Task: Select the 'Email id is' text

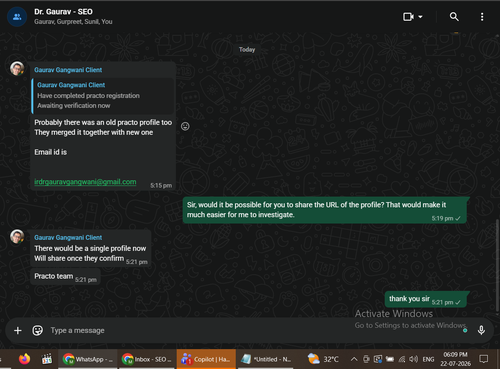Action: coord(51,152)
